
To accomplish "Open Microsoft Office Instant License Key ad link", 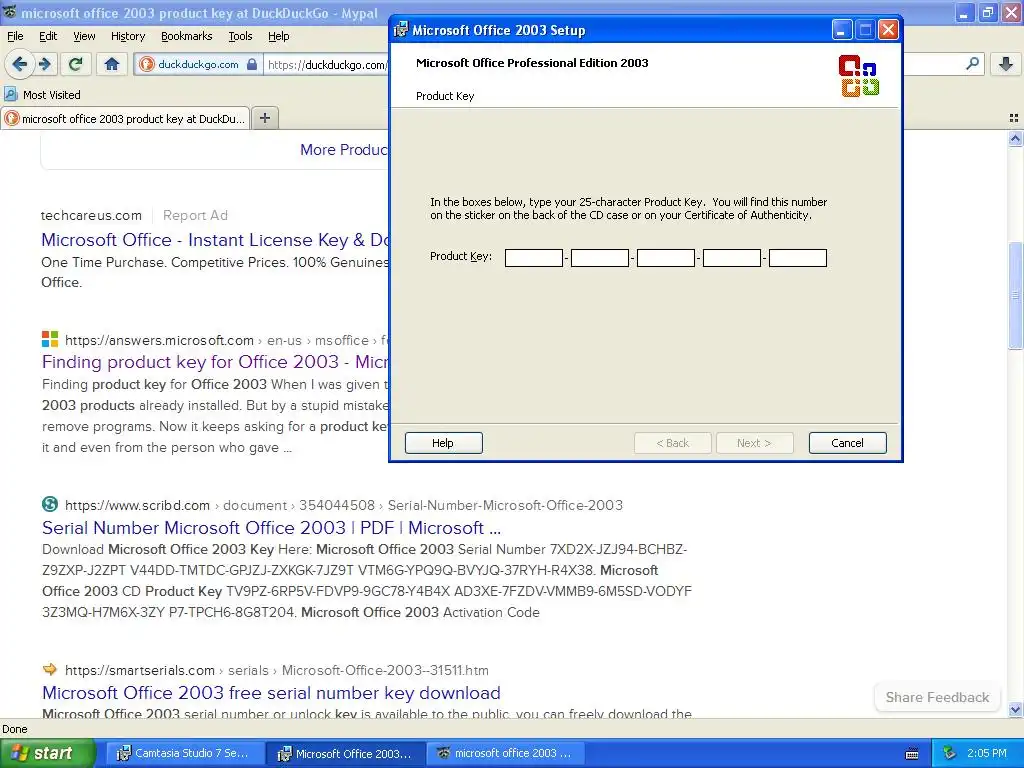I will tap(216, 240).
